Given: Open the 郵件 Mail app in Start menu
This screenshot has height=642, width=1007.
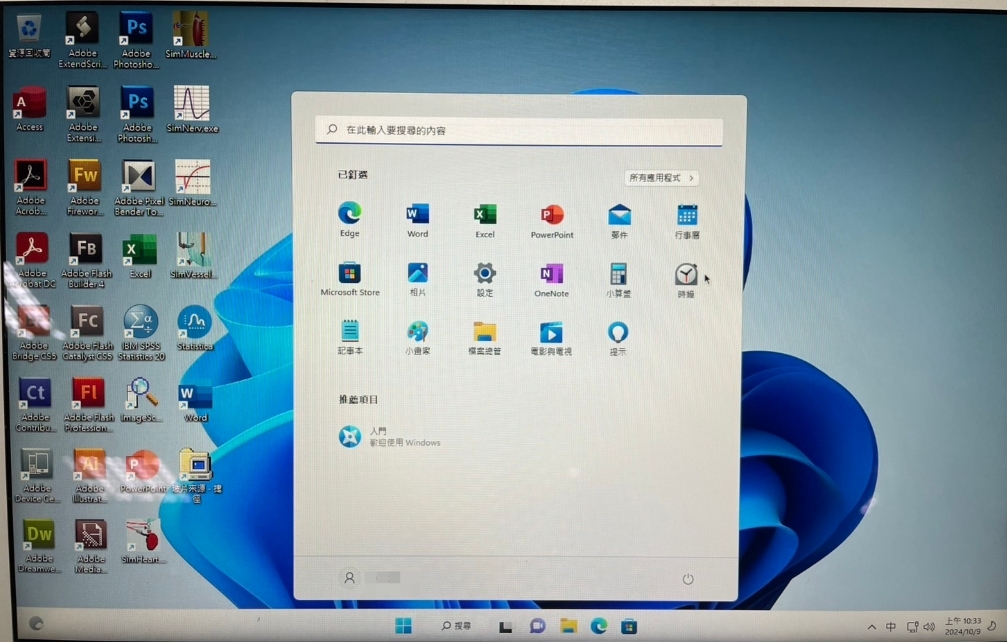Looking at the screenshot, I should click(x=619, y=221).
